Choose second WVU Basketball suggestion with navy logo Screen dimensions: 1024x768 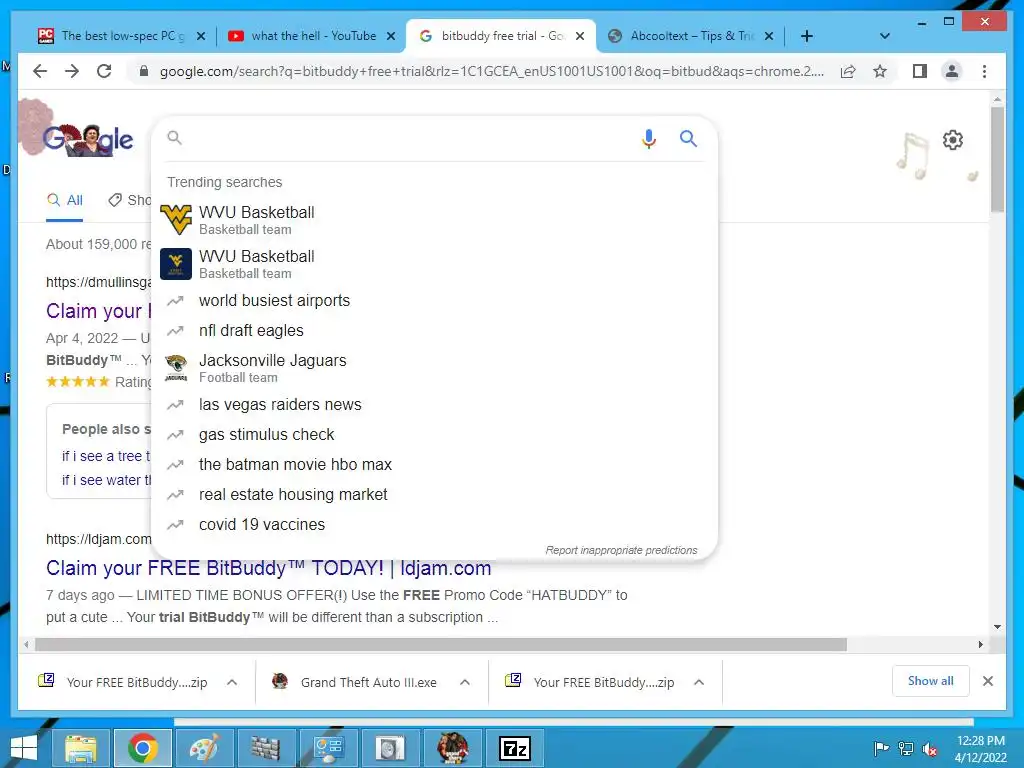434,264
